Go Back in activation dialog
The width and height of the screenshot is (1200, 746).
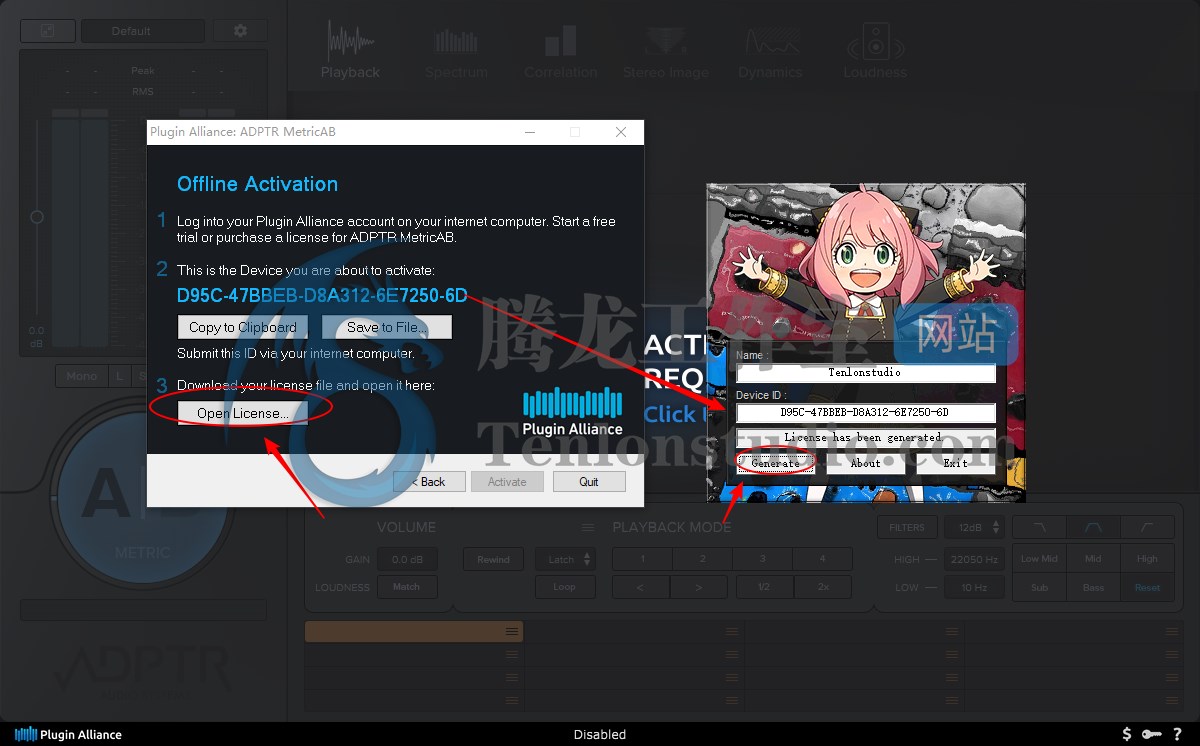pyautogui.click(x=429, y=481)
